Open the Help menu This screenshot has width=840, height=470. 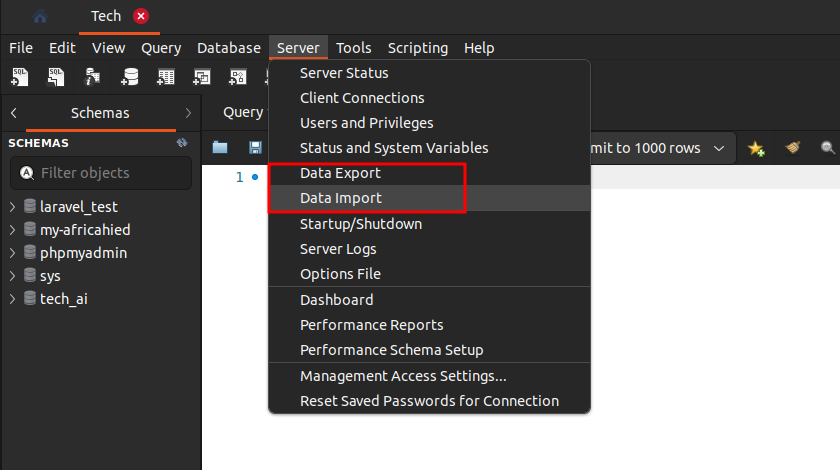tap(479, 48)
